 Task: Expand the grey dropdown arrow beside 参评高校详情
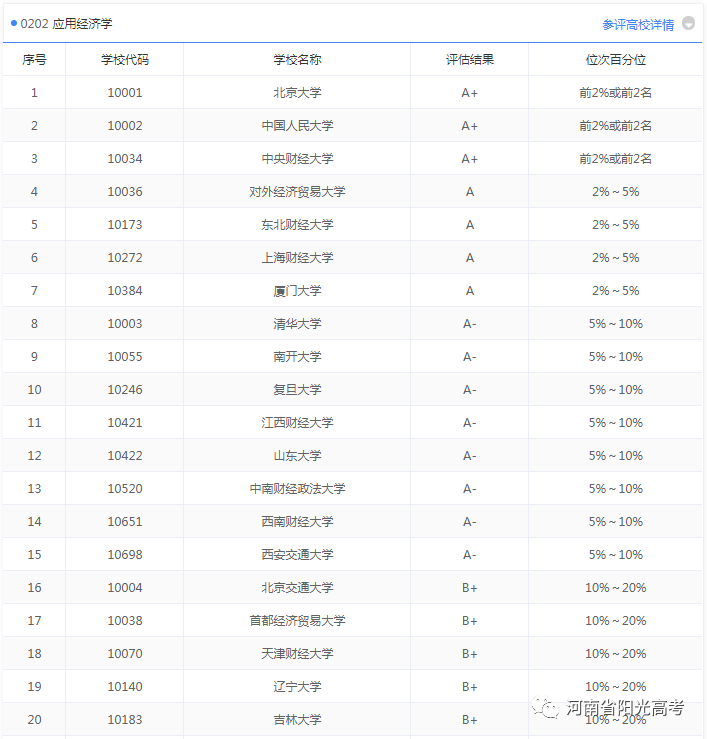point(689,23)
